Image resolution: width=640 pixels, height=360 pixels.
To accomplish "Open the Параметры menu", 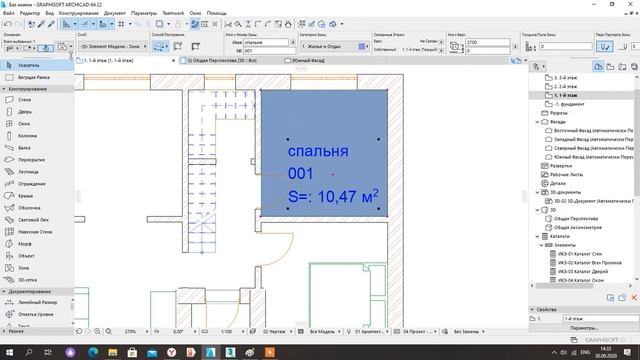I will click(x=144, y=13).
